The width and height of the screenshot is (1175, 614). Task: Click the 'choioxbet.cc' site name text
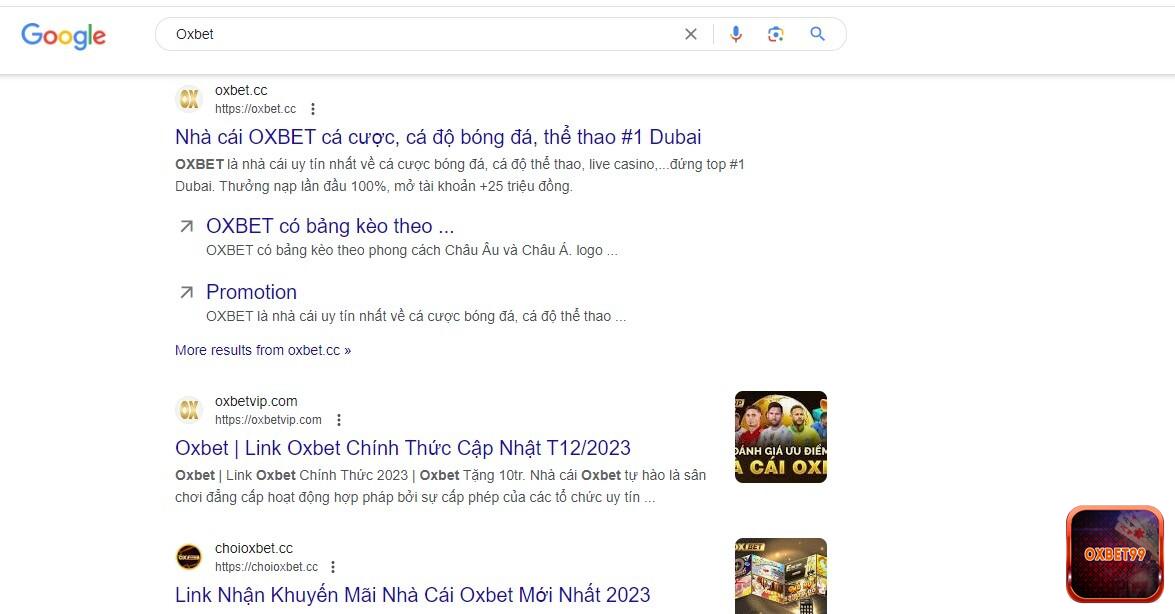(254, 548)
